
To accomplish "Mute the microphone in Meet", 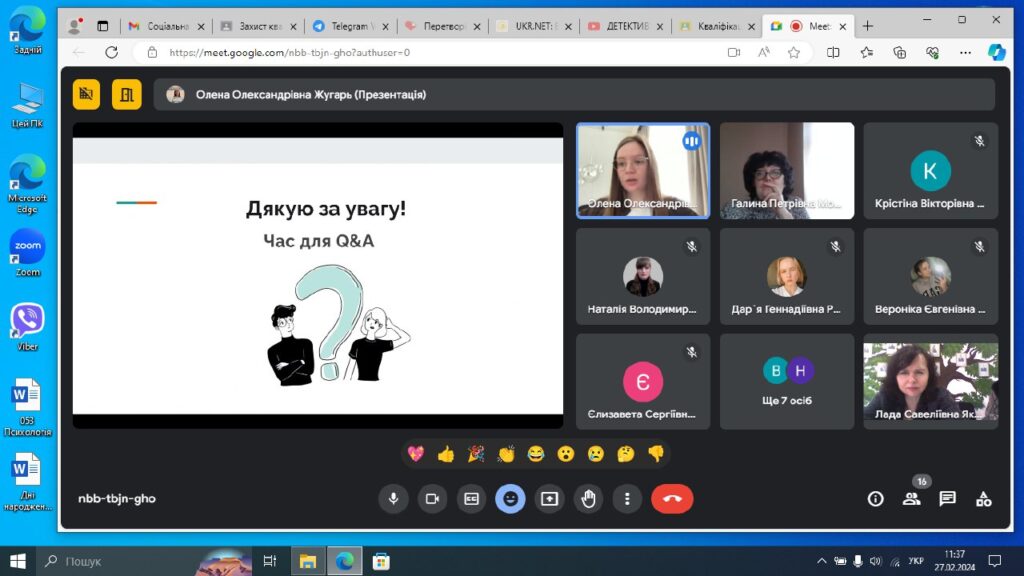I will [x=393, y=498].
